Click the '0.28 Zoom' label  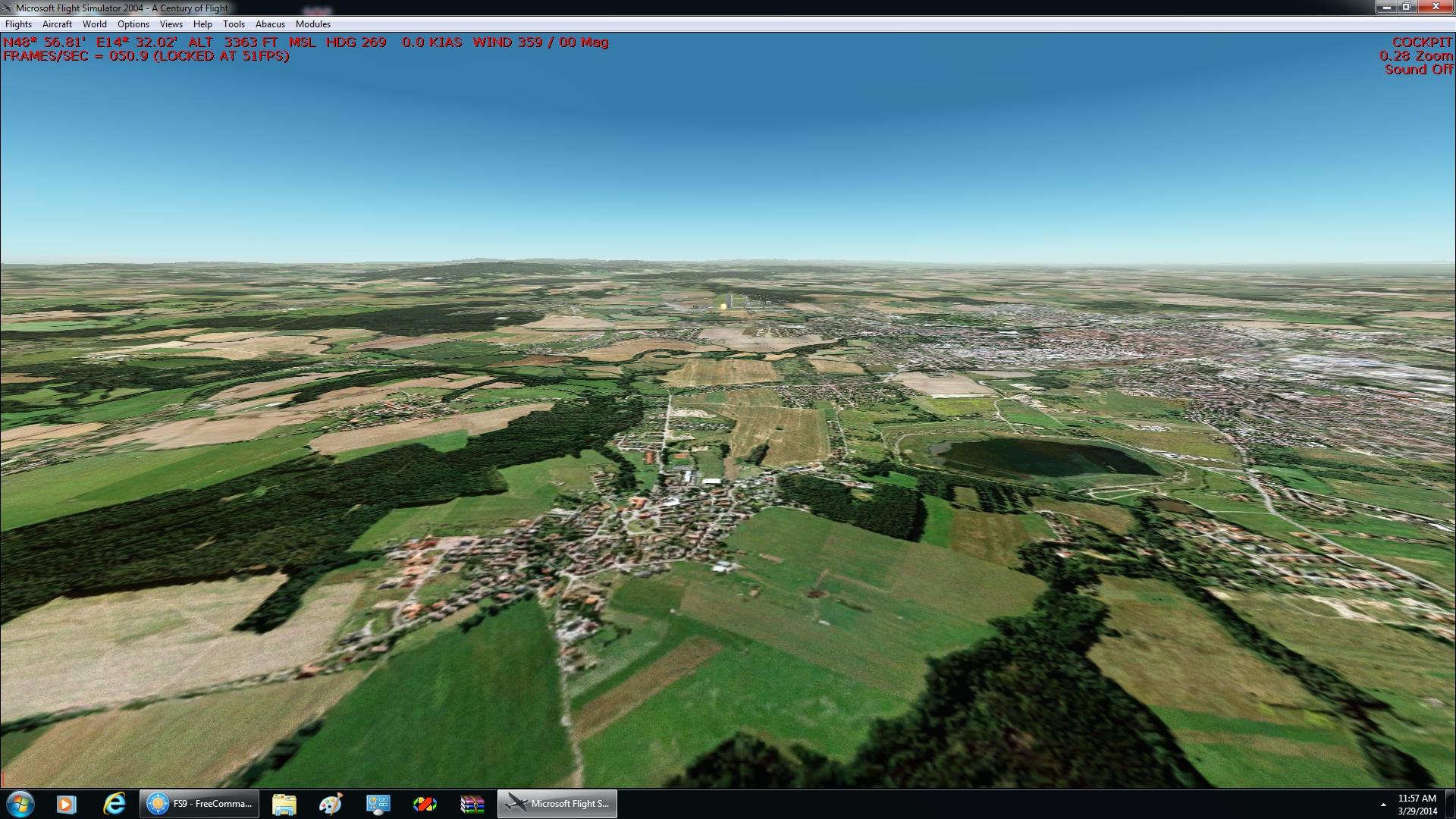click(x=1417, y=56)
